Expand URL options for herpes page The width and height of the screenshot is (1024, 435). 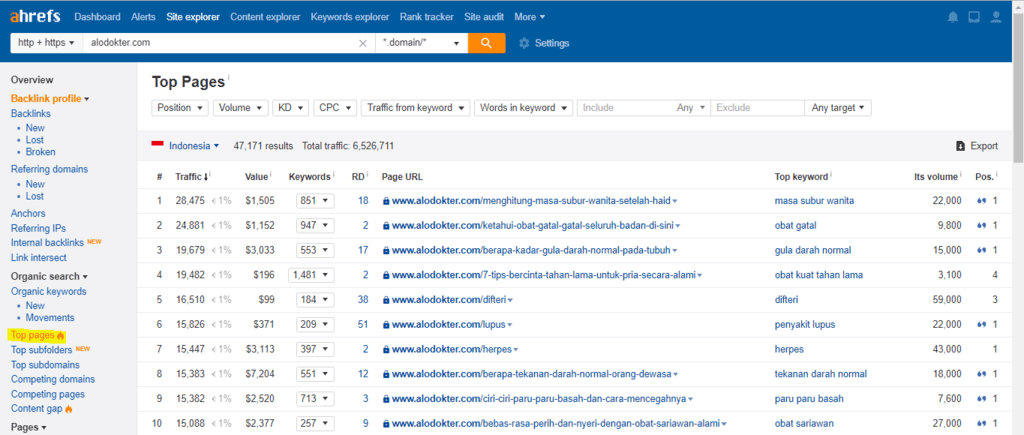(515, 349)
